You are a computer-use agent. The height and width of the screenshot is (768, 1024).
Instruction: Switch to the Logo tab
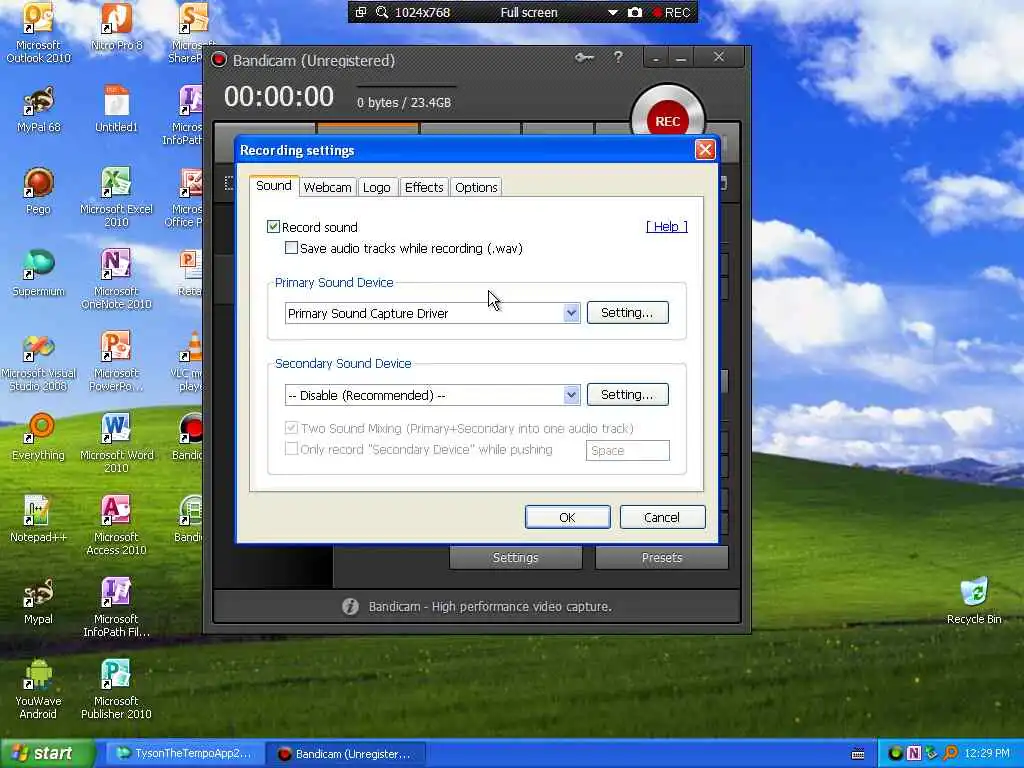(377, 187)
